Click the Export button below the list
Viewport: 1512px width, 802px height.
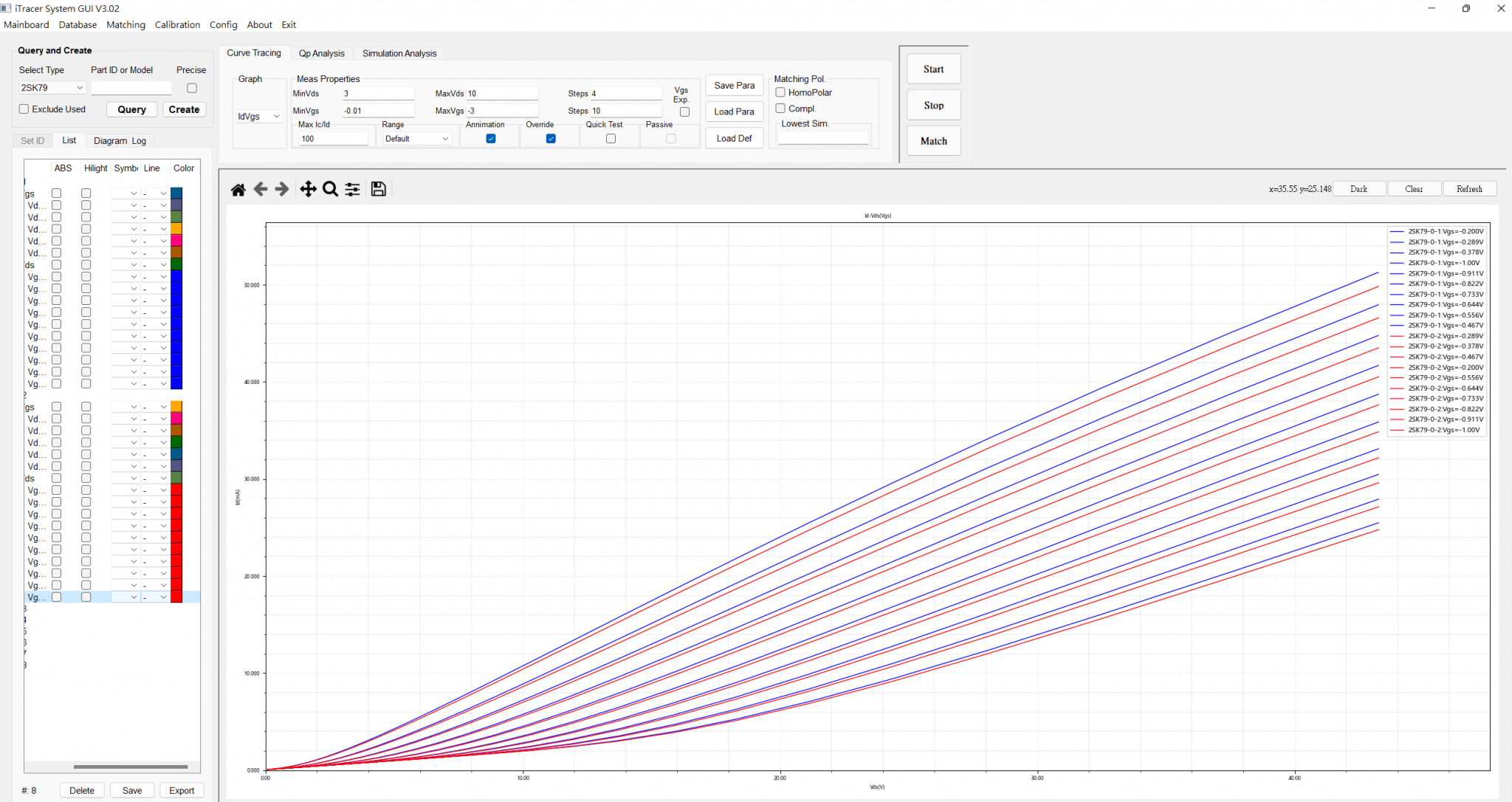182,790
